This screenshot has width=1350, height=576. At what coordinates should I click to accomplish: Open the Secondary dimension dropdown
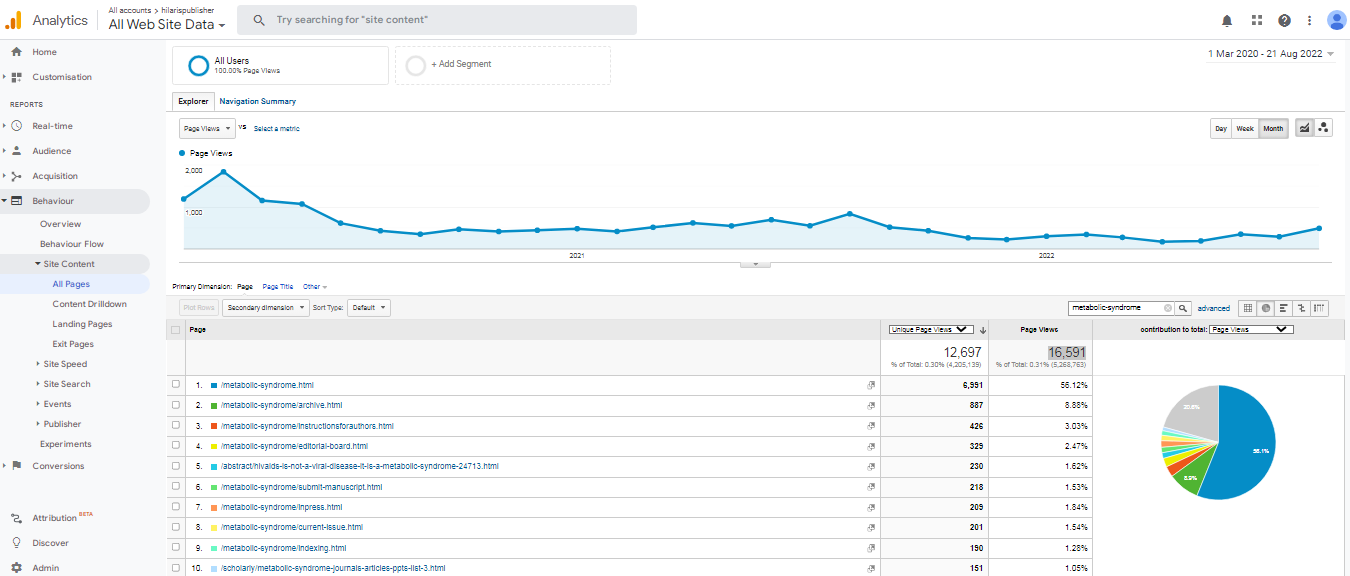click(265, 308)
